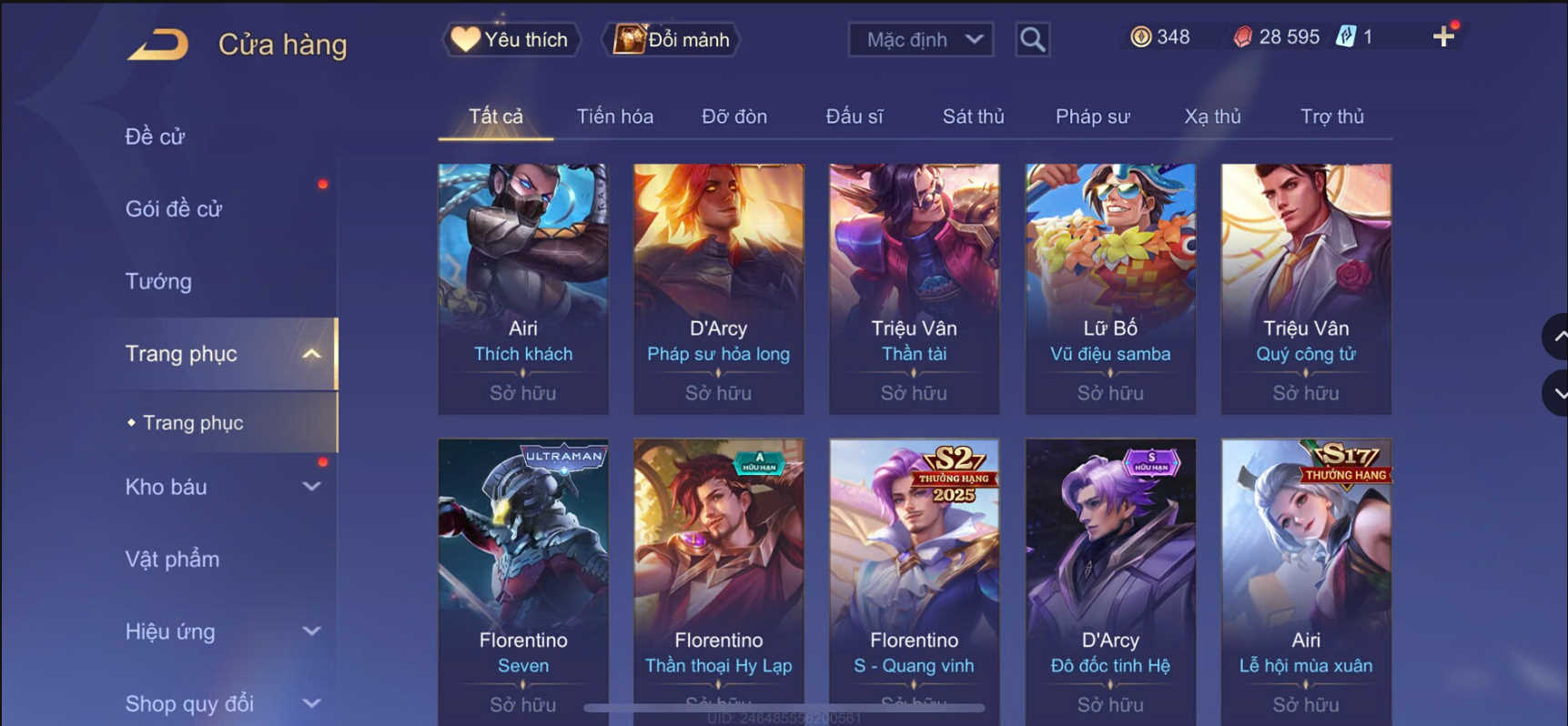Switch to the Sát thủ tab
This screenshot has width=1568, height=726.
point(973,116)
